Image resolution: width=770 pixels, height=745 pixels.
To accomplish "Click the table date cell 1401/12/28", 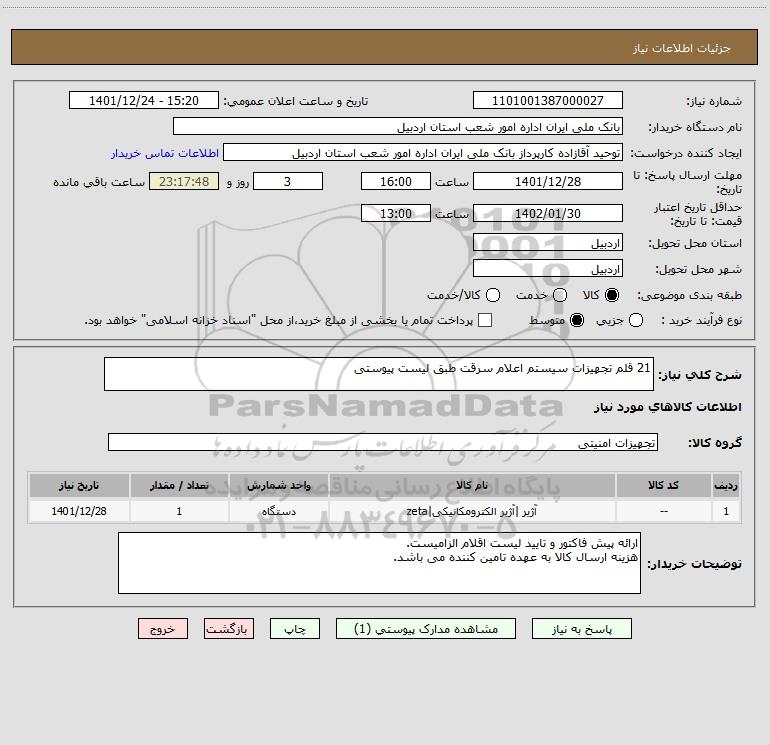I will click(x=79, y=512).
